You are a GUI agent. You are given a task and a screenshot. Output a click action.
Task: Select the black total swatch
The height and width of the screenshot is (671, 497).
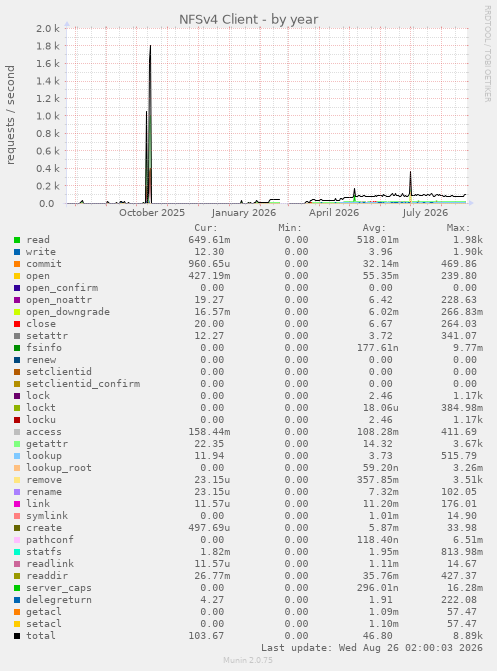(17, 636)
